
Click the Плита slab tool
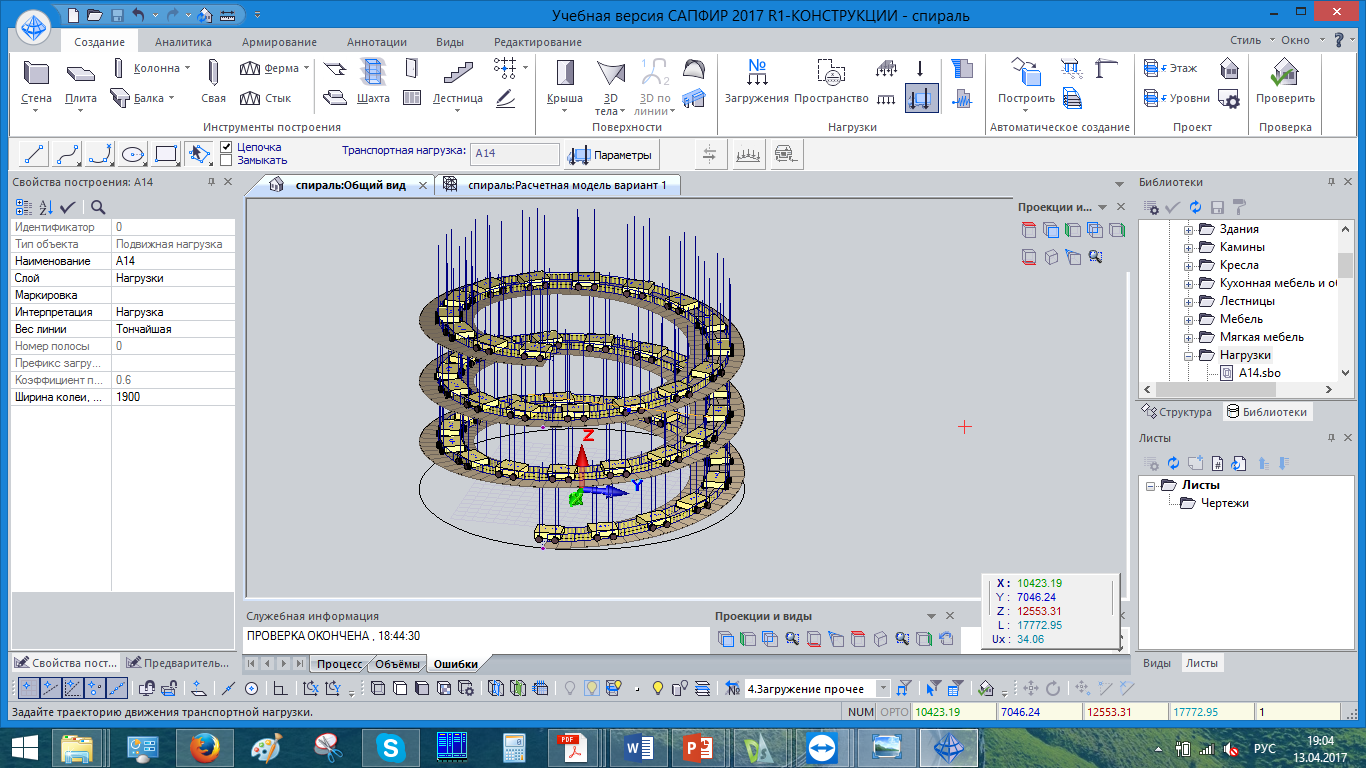coord(80,82)
